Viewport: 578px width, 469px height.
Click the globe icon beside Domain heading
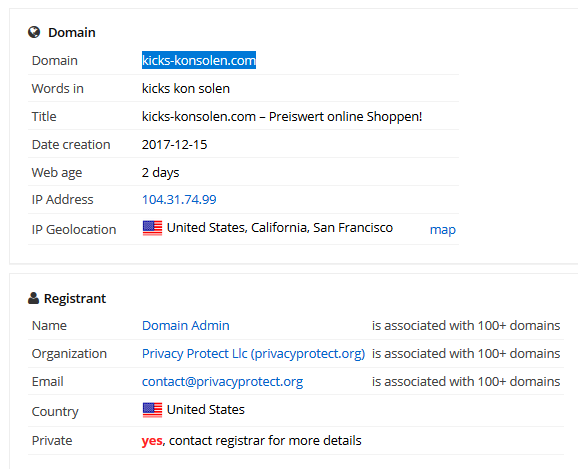tap(34, 32)
